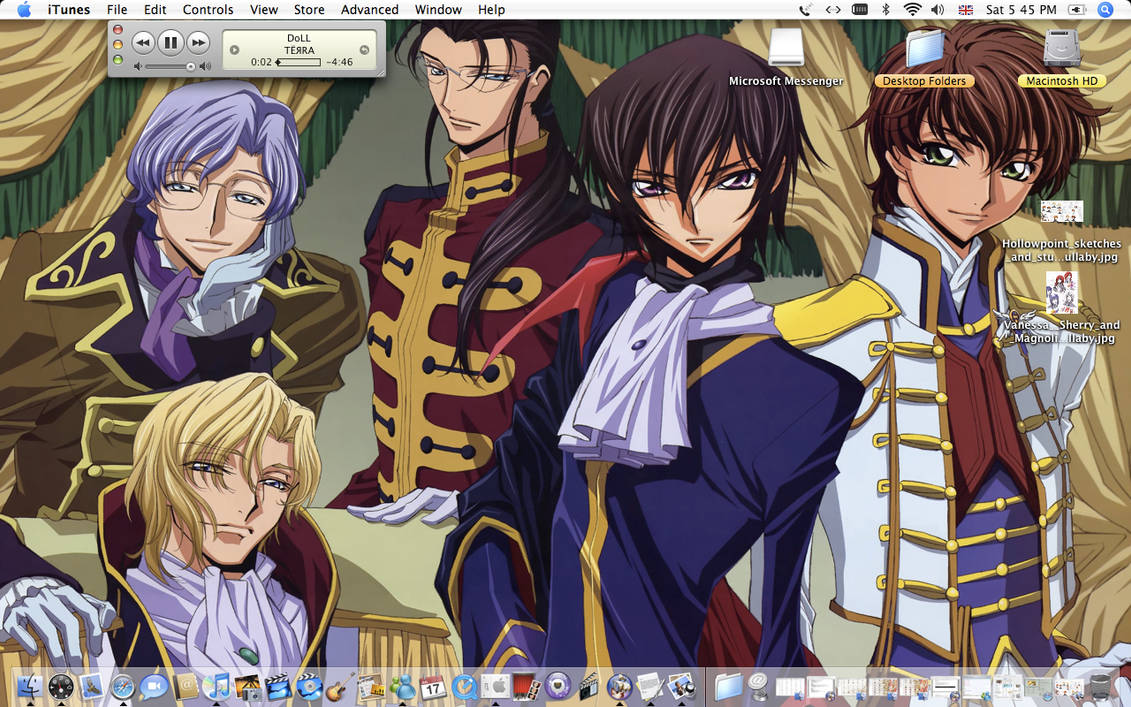Pause the song in iTunes mini player
This screenshot has width=1131, height=707.
pyautogui.click(x=170, y=43)
